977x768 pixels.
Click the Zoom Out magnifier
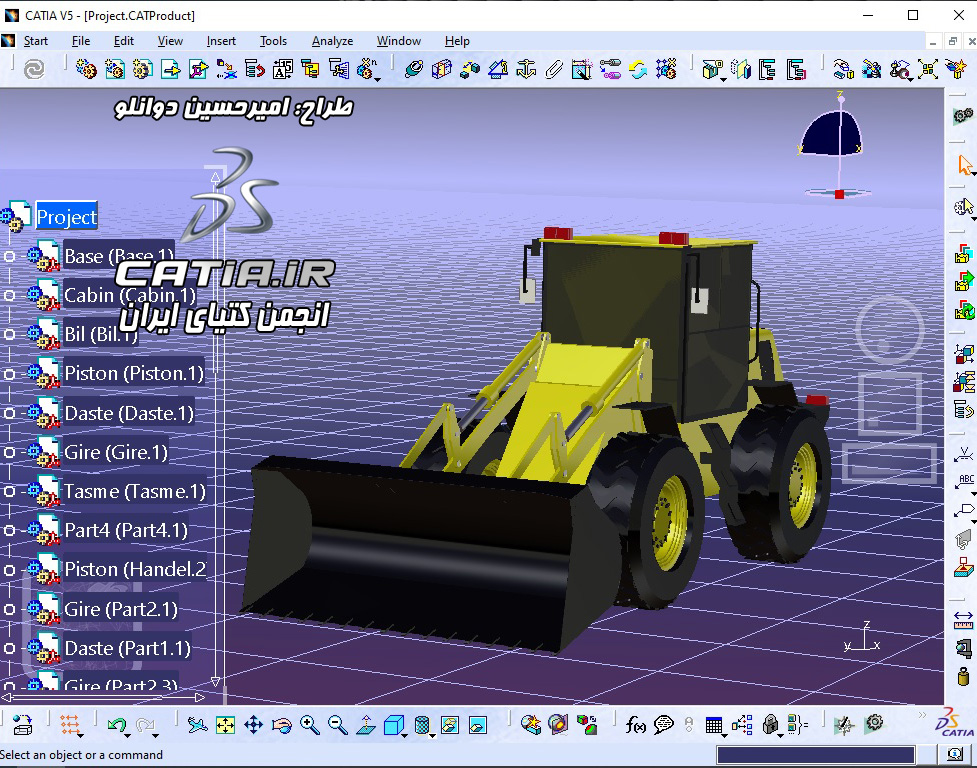(338, 724)
